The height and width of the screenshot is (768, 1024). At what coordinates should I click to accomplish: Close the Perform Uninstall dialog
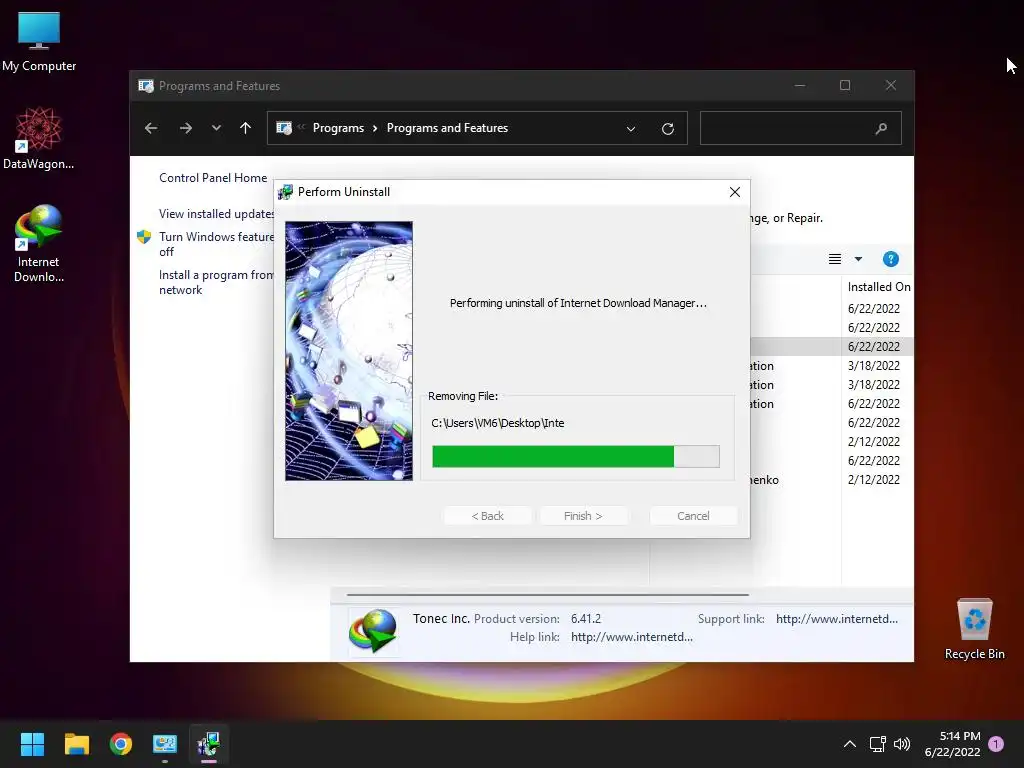click(x=735, y=192)
